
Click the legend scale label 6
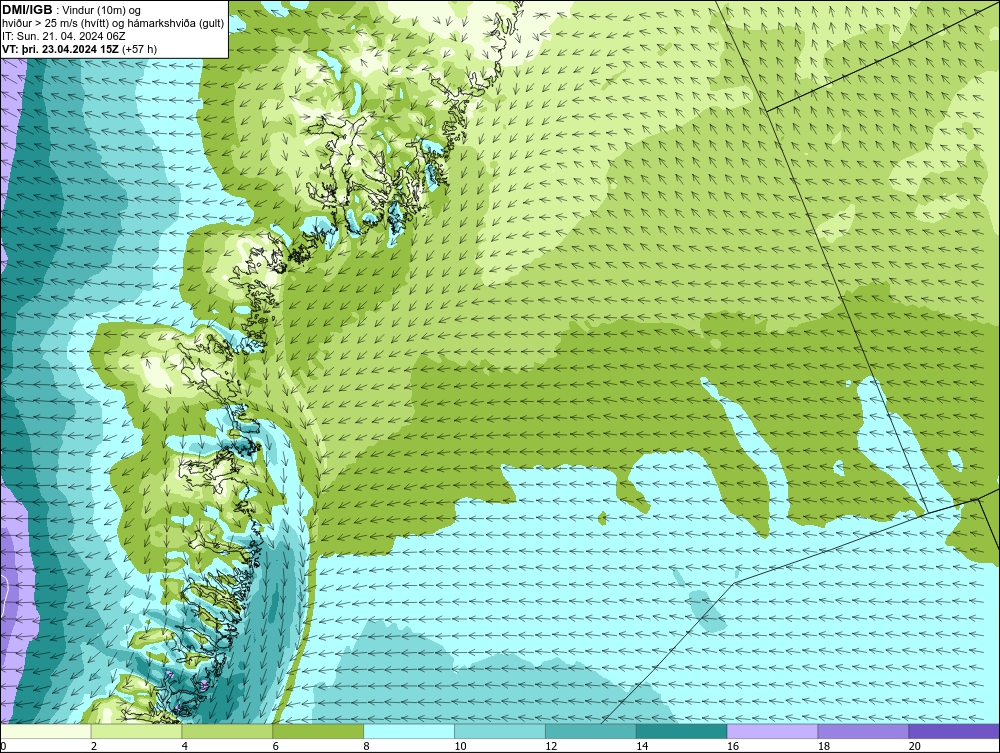276,746
